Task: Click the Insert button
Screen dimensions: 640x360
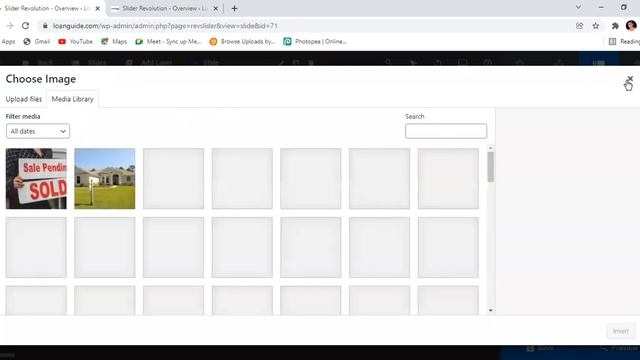Action: coord(621,331)
